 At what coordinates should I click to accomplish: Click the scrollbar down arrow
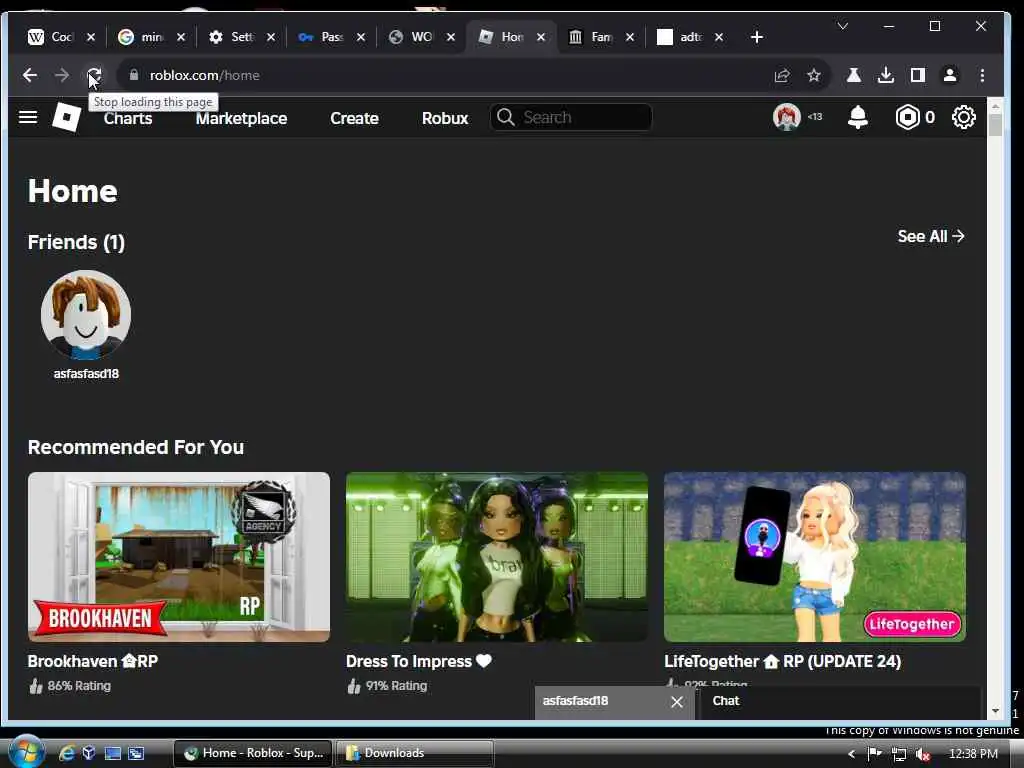(995, 711)
